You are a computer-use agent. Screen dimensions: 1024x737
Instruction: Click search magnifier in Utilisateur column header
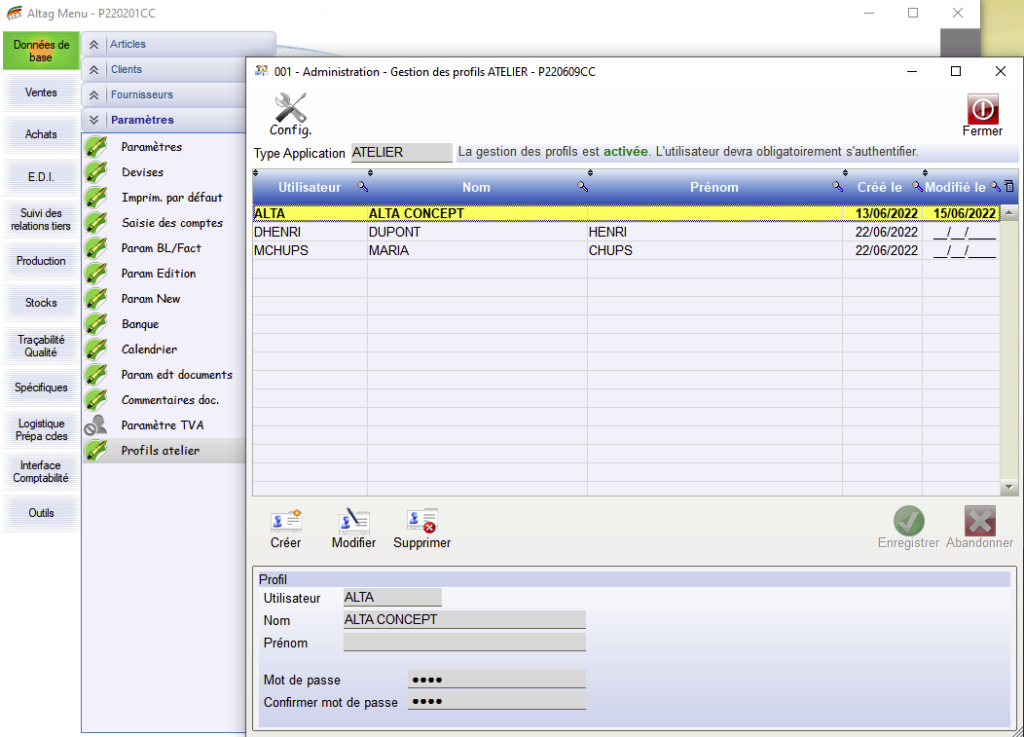tap(362, 187)
